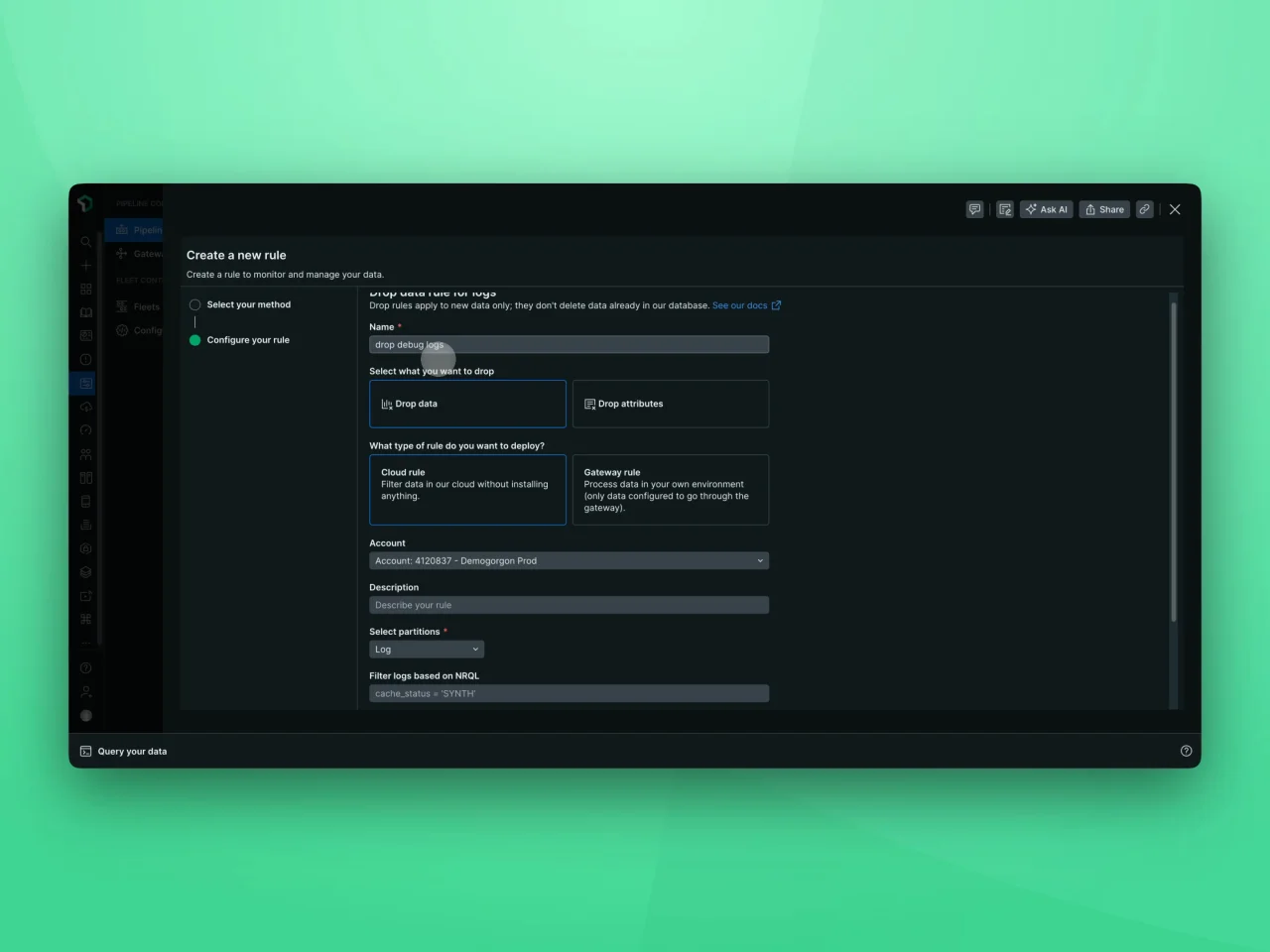Click the chevron on the Account selector
The height and width of the screenshot is (952, 1270).
click(x=760, y=561)
